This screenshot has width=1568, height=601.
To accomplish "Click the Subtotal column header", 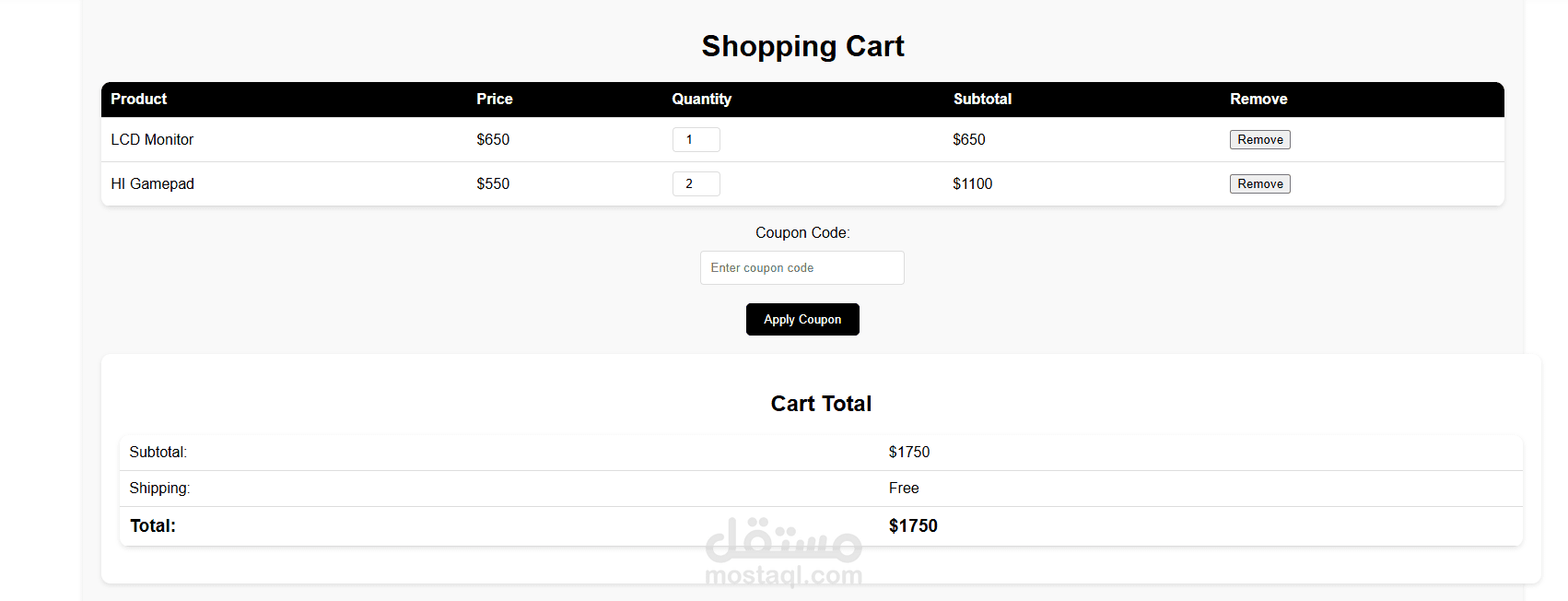I will (982, 100).
